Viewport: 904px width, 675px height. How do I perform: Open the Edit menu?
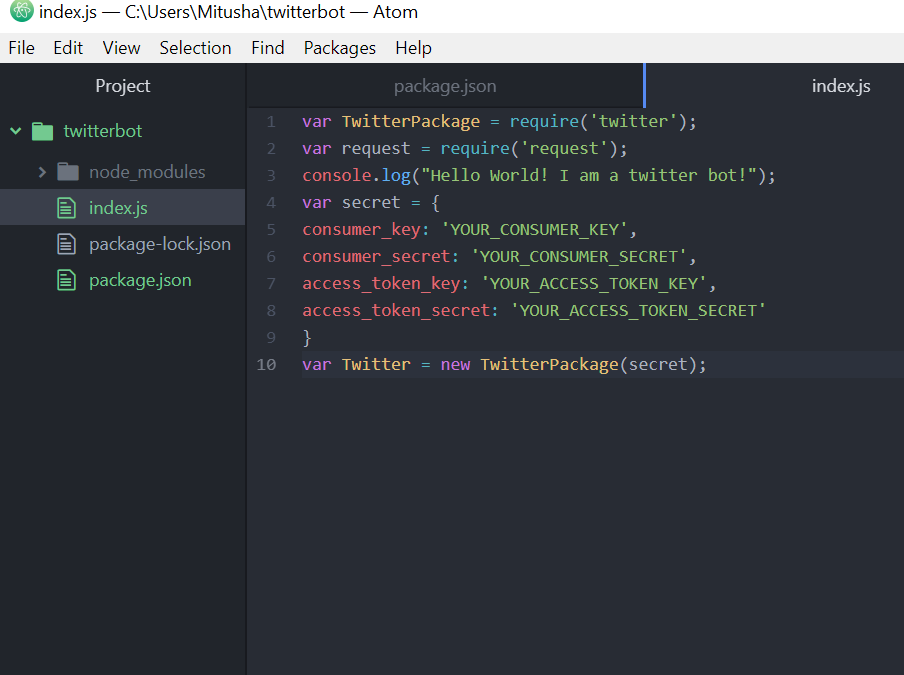[x=68, y=48]
